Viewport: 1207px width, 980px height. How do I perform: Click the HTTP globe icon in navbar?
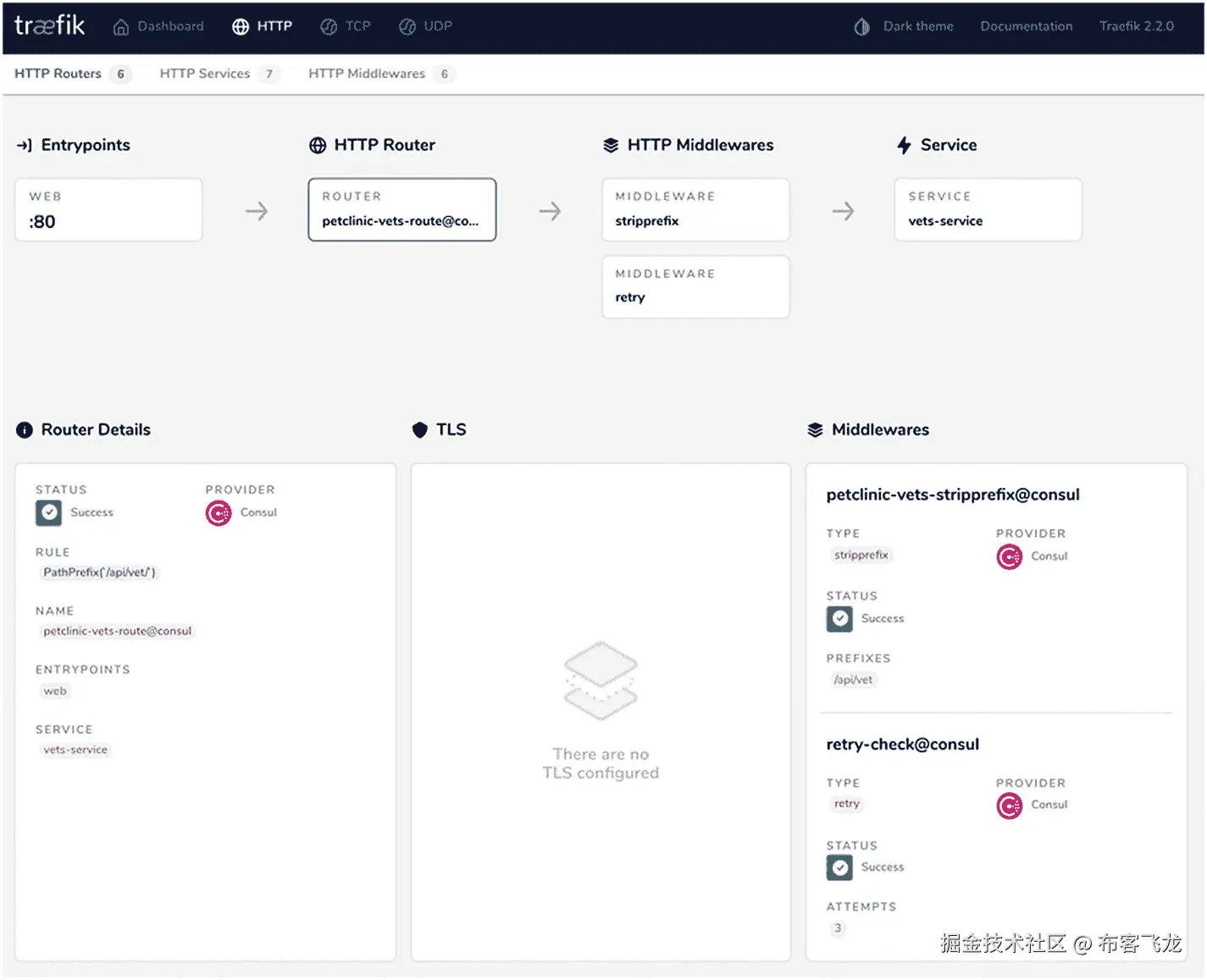tap(241, 27)
